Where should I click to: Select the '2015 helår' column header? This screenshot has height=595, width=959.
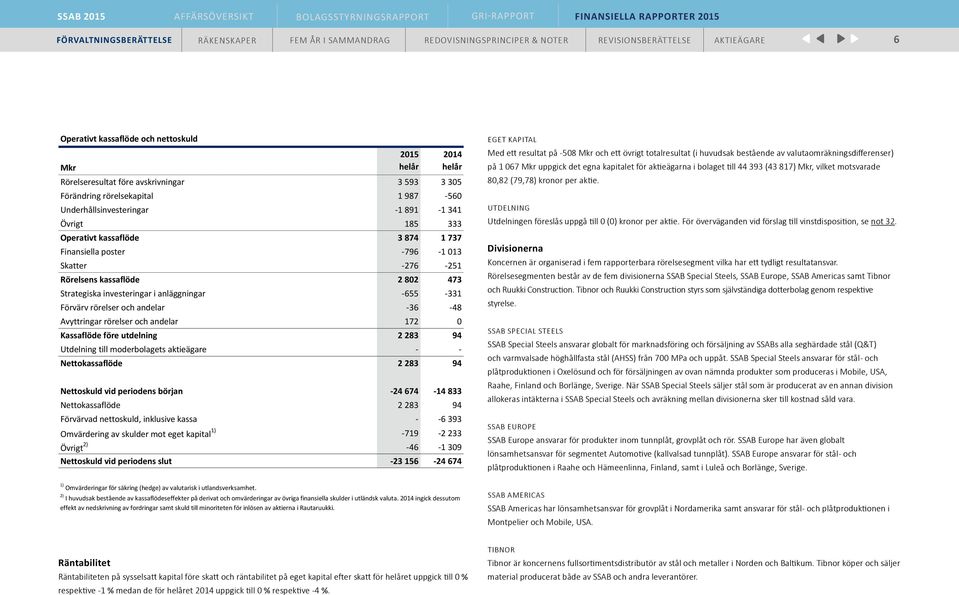409,160
